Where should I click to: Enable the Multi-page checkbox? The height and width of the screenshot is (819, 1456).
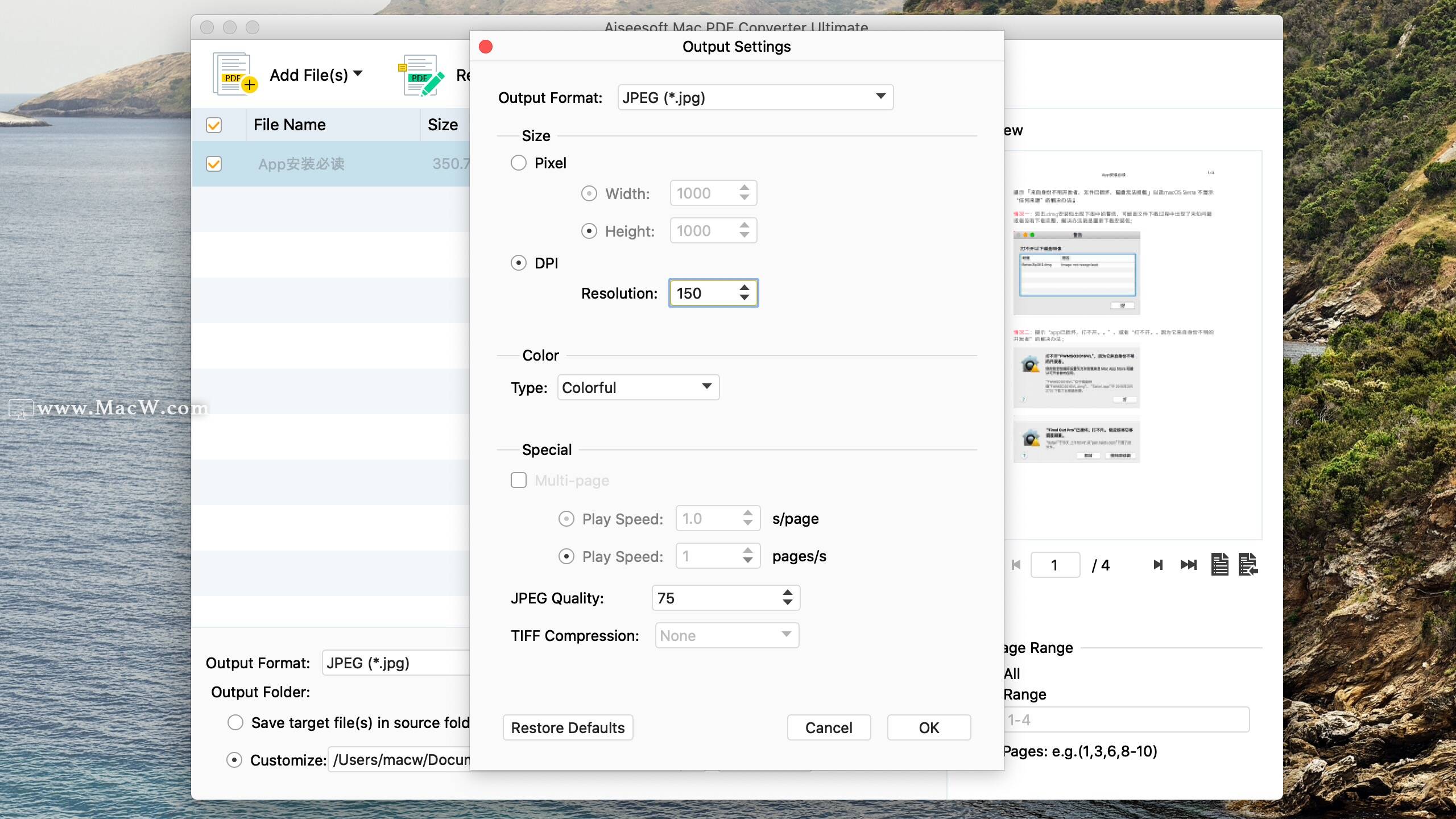(x=519, y=481)
